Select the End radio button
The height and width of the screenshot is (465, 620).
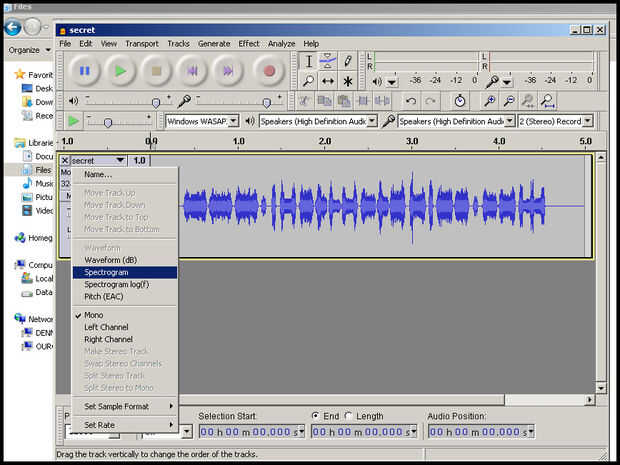click(x=316, y=416)
